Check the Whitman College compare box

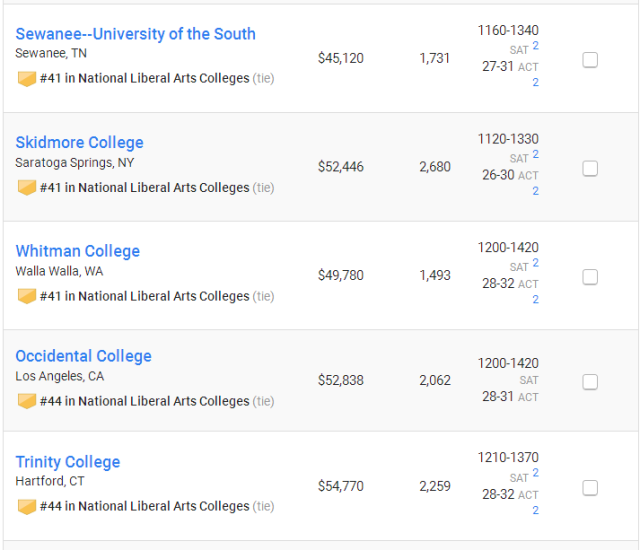tap(590, 277)
